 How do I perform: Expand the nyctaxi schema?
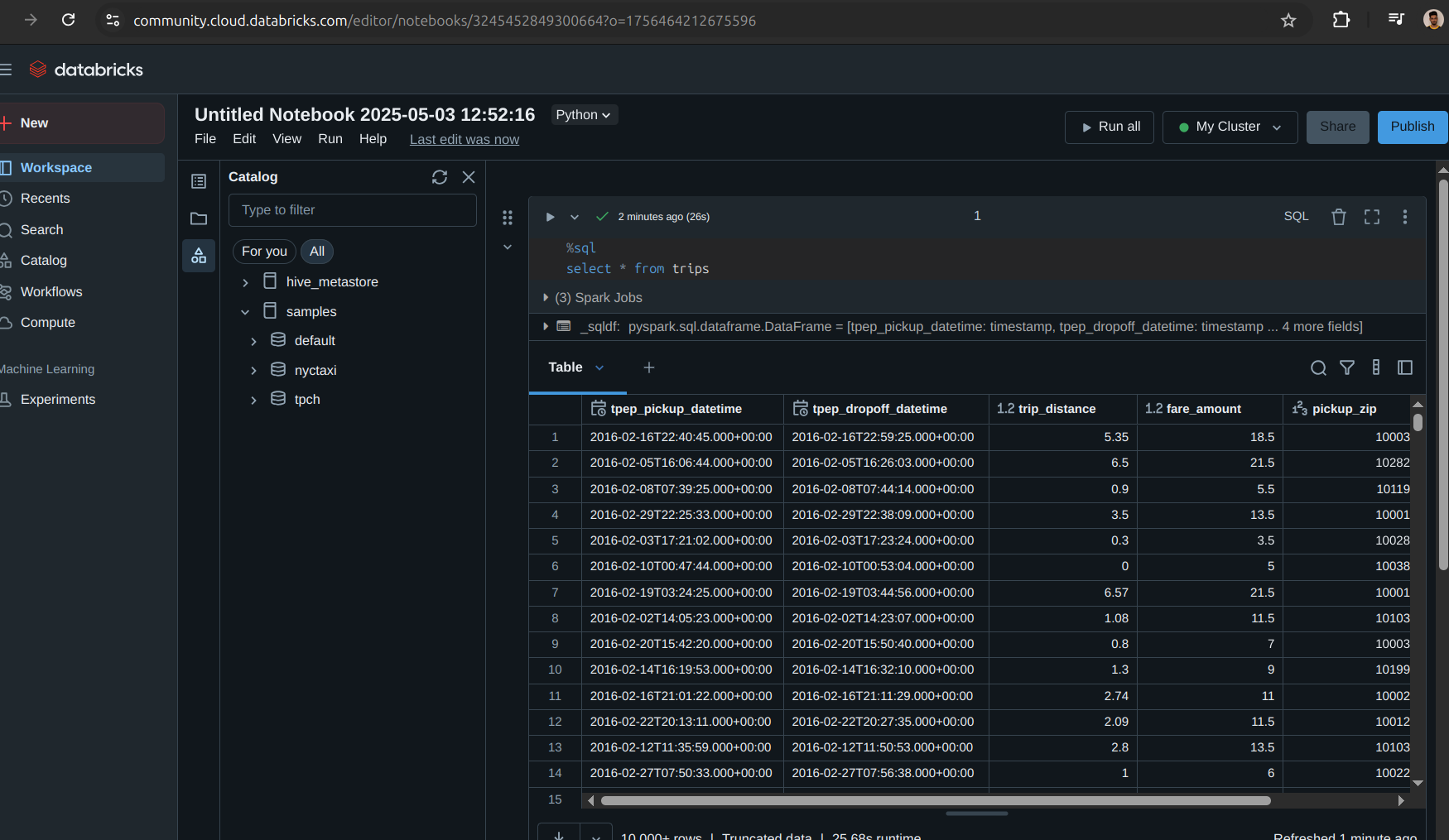click(x=253, y=371)
